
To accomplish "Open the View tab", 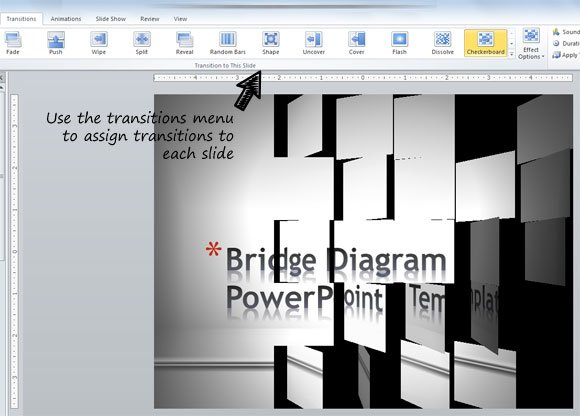I will (181, 19).
